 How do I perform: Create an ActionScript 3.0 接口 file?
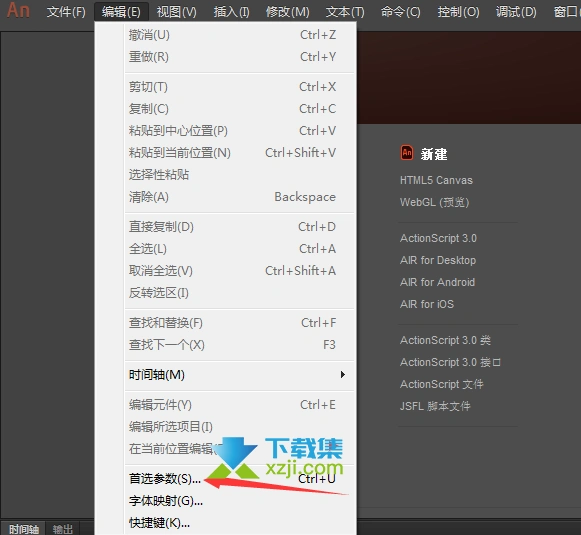[x=450, y=362]
